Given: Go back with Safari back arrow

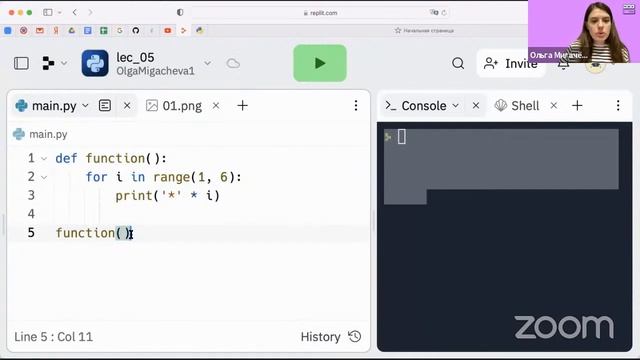Looking at the screenshot, I should pyautogui.click(x=74, y=12).
